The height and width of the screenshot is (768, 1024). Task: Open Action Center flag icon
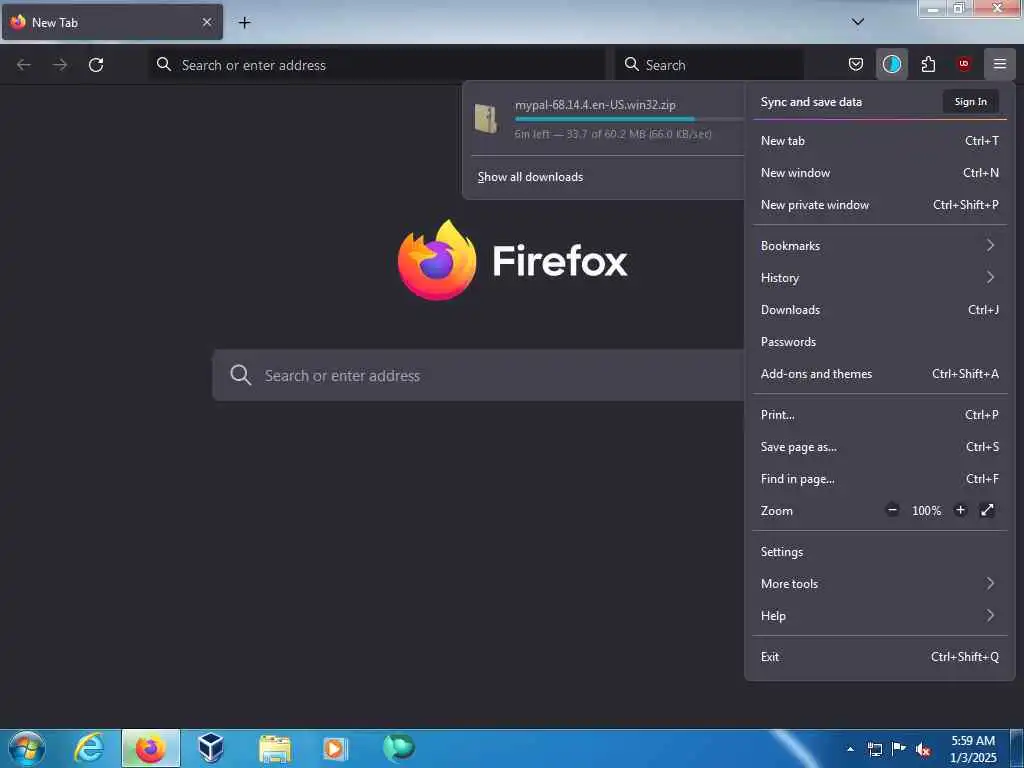coord(899,748)
